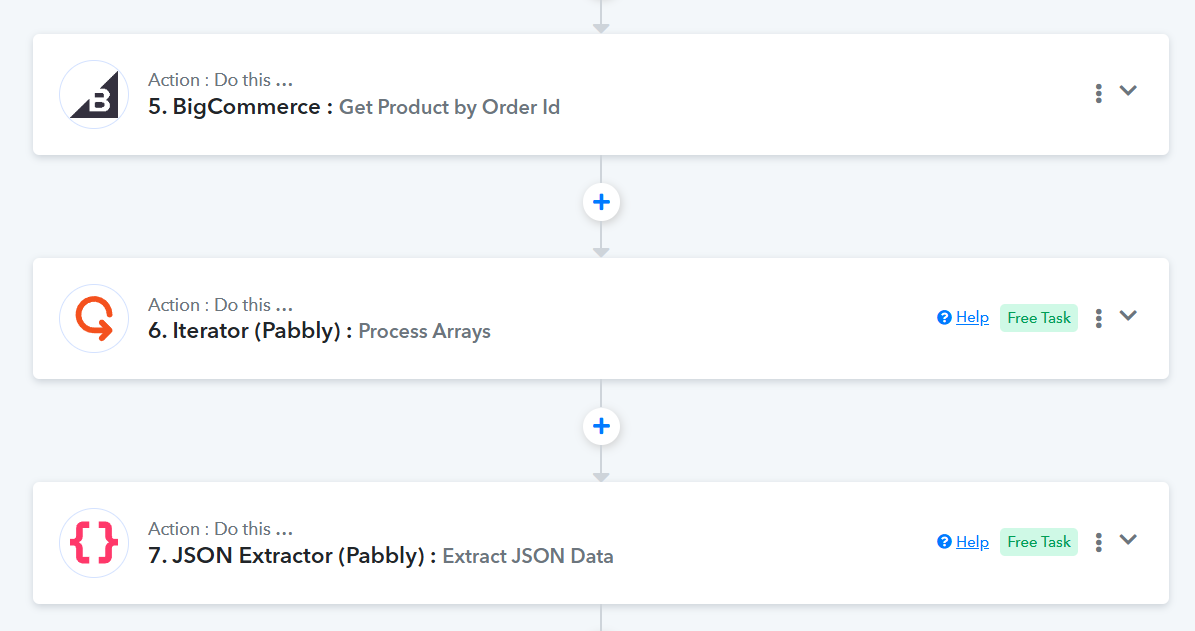Open the Help link for Iterator
Viewport: 1195px width, 631px height.
(972, 318)
